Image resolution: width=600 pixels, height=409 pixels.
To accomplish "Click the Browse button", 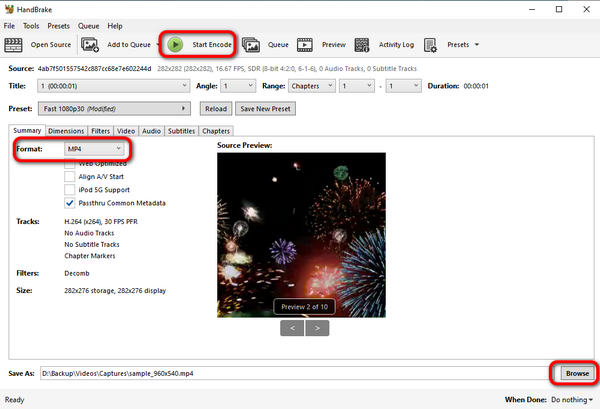I will [x=577, y=373].
